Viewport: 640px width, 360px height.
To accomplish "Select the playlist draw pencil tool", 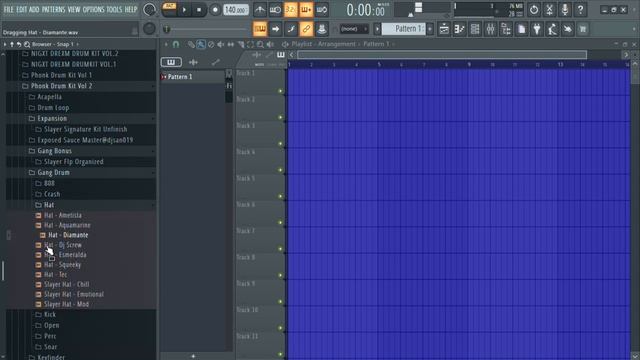I will coord(191,44).
